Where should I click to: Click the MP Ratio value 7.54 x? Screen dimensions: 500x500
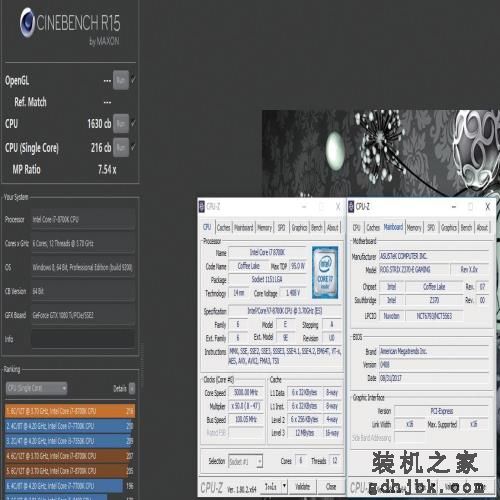point(107,170)
